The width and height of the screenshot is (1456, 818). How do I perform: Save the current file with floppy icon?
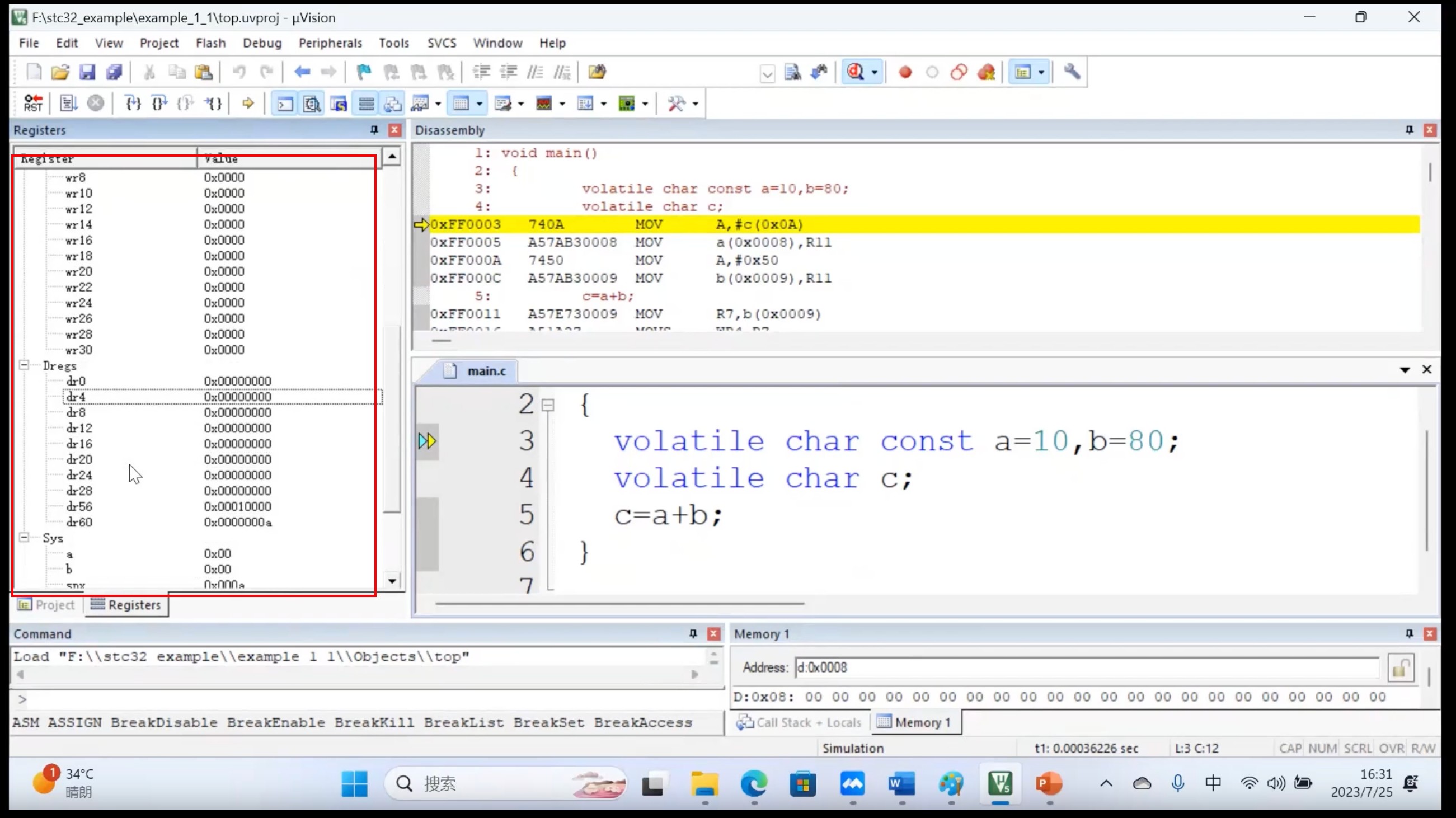pos(87,72)
